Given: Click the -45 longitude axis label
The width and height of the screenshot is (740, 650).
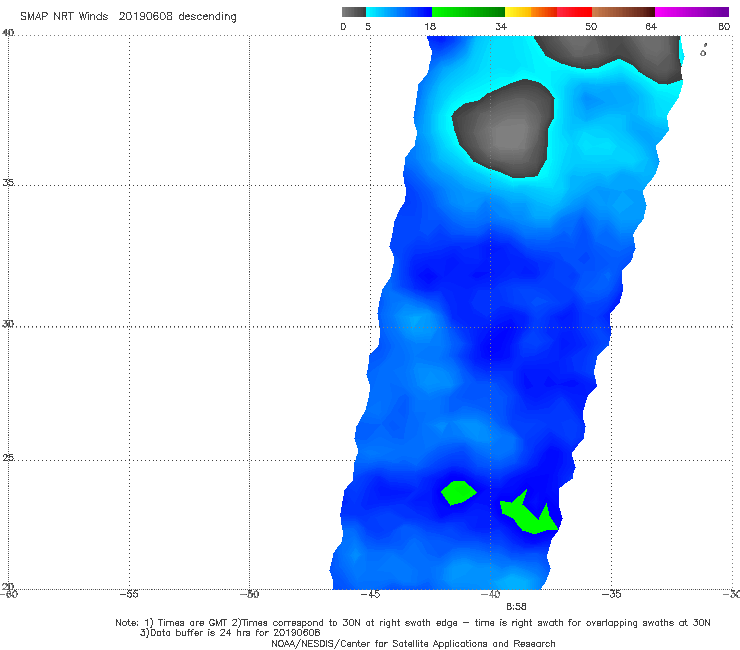Looking at the screenshot, I should (370, 594).
